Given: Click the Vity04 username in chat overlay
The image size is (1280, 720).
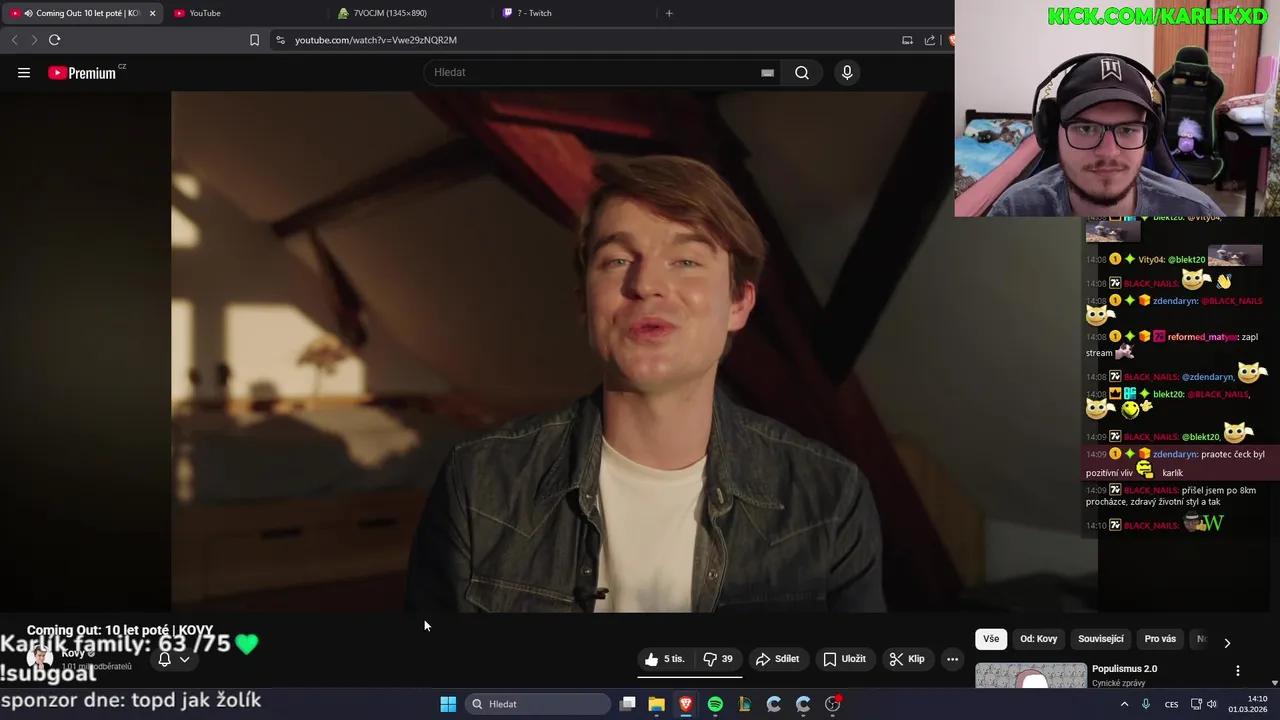Looking at the screenshot, I should point(1151,259).
